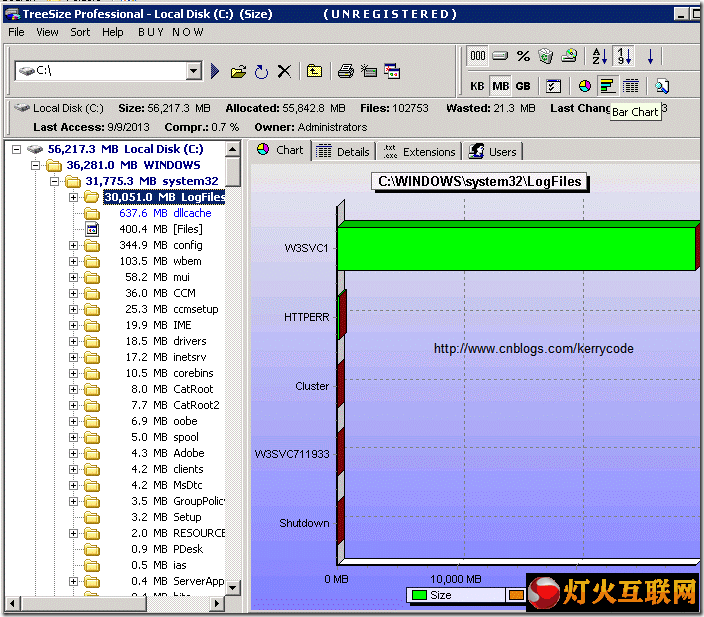Collapse the system32 folder node
This screenshot has height=617, width=704.
(54, 181)
